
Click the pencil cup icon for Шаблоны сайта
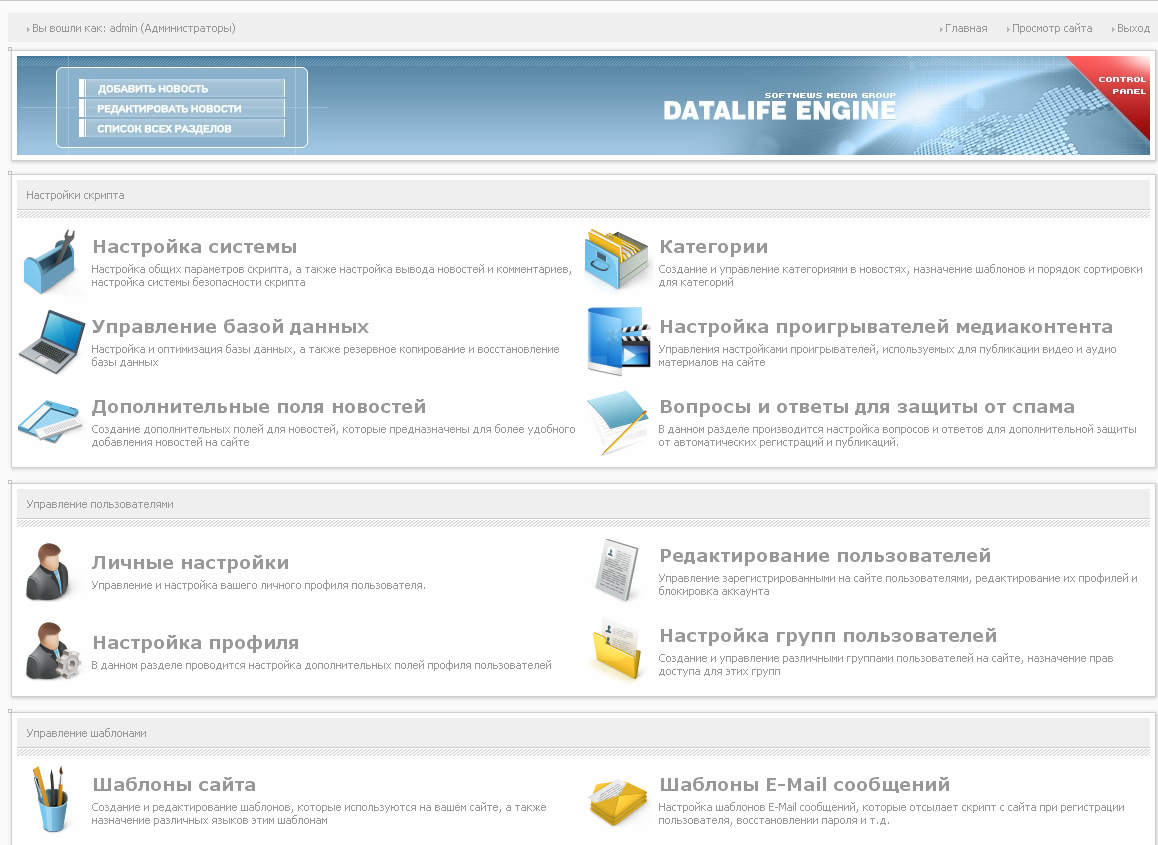click(48, 799)
